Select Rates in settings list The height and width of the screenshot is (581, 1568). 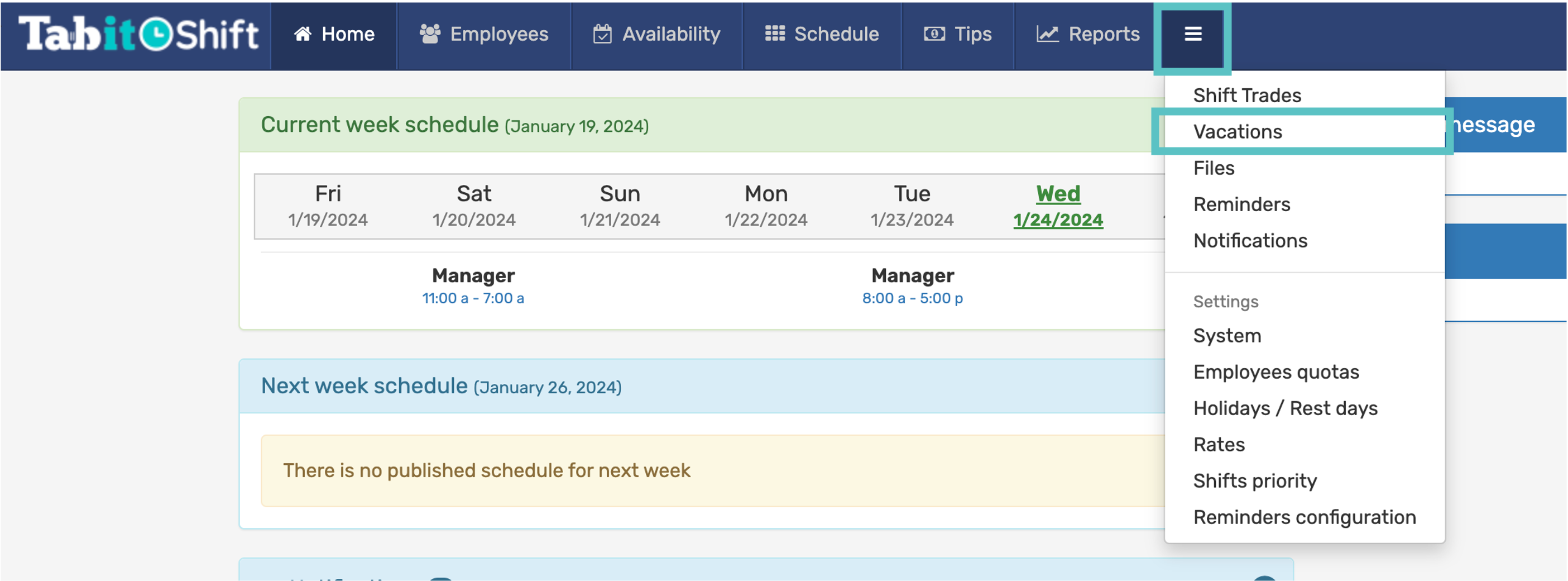[x=1219, y=445]
